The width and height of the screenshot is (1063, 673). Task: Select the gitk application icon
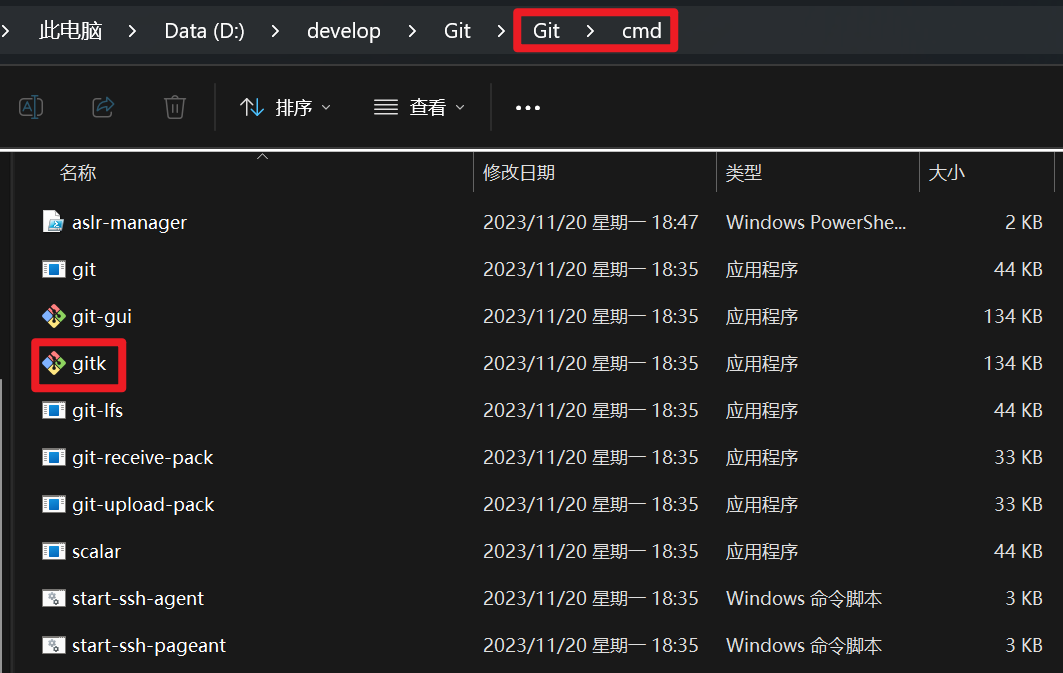pyautogui.click(x=54, y=363)
